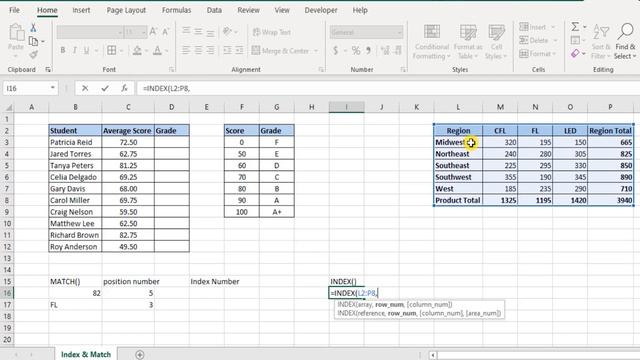Open the Help tab

click(360, 10)
